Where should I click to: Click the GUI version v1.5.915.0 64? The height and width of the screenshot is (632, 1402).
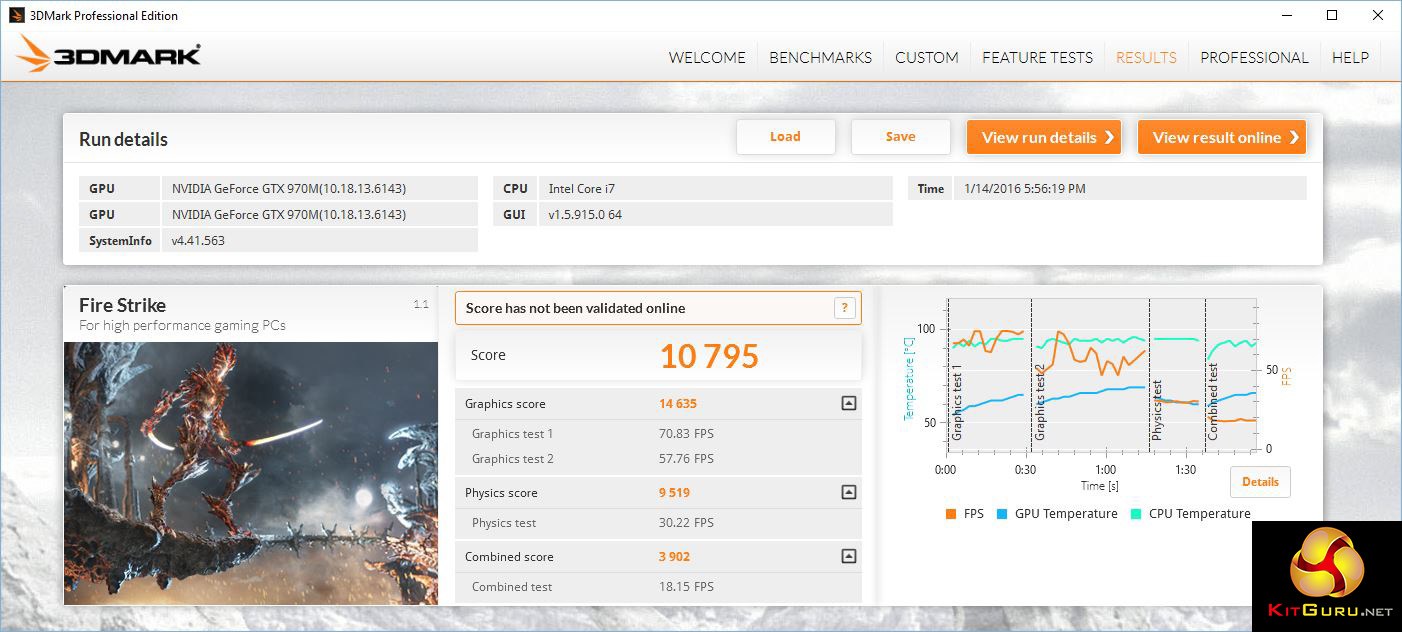(x=585, y=214)
